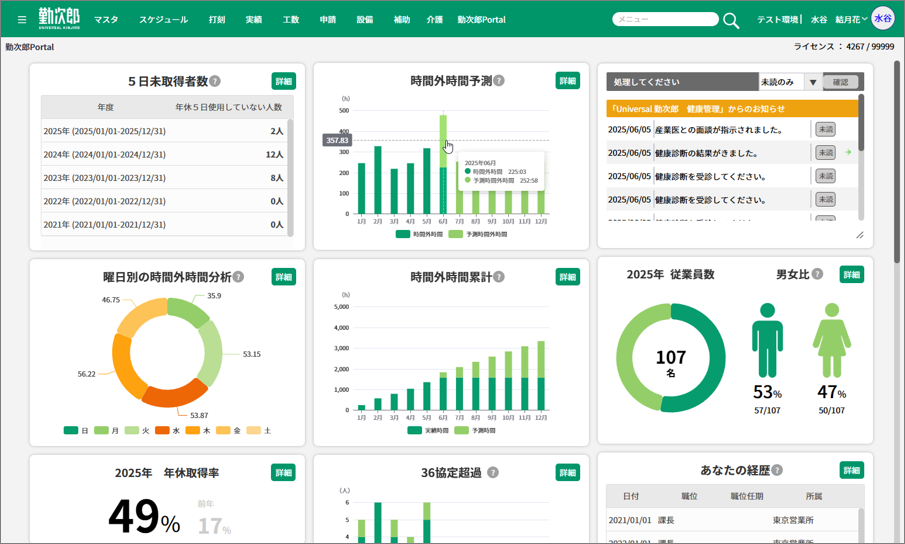Toggle 日 legend in weekday donut chart
905x544 pixels.
tap(76, 430)
